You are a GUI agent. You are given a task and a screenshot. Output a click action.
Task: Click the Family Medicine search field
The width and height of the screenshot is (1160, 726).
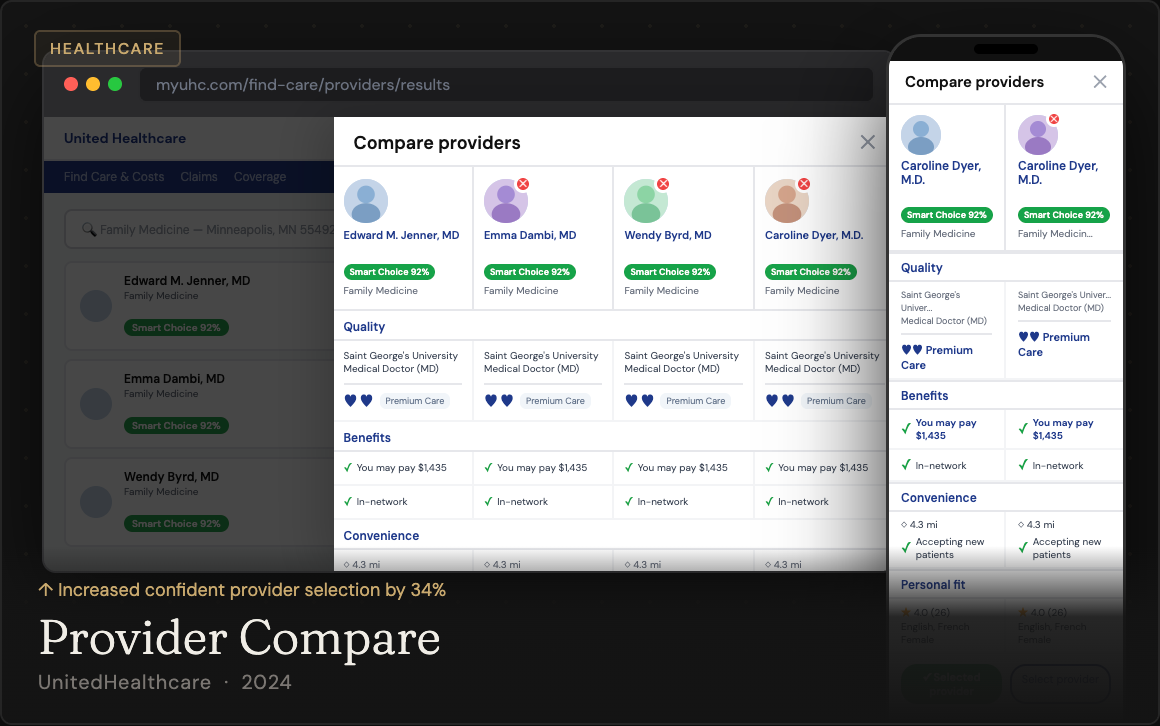click(x=200, y=229)
